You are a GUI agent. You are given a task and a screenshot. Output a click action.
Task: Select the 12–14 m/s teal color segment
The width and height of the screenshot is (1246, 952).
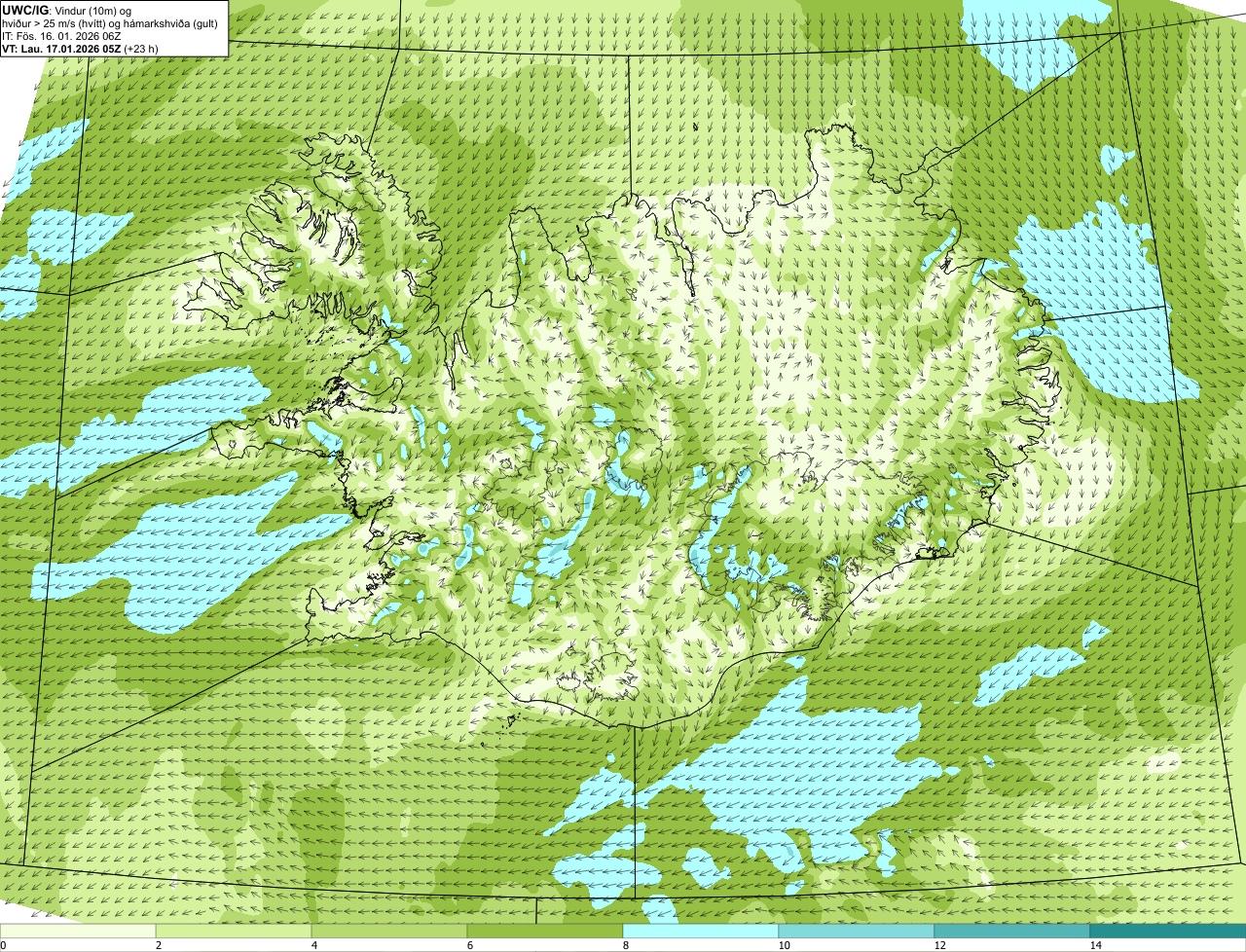1012,931
